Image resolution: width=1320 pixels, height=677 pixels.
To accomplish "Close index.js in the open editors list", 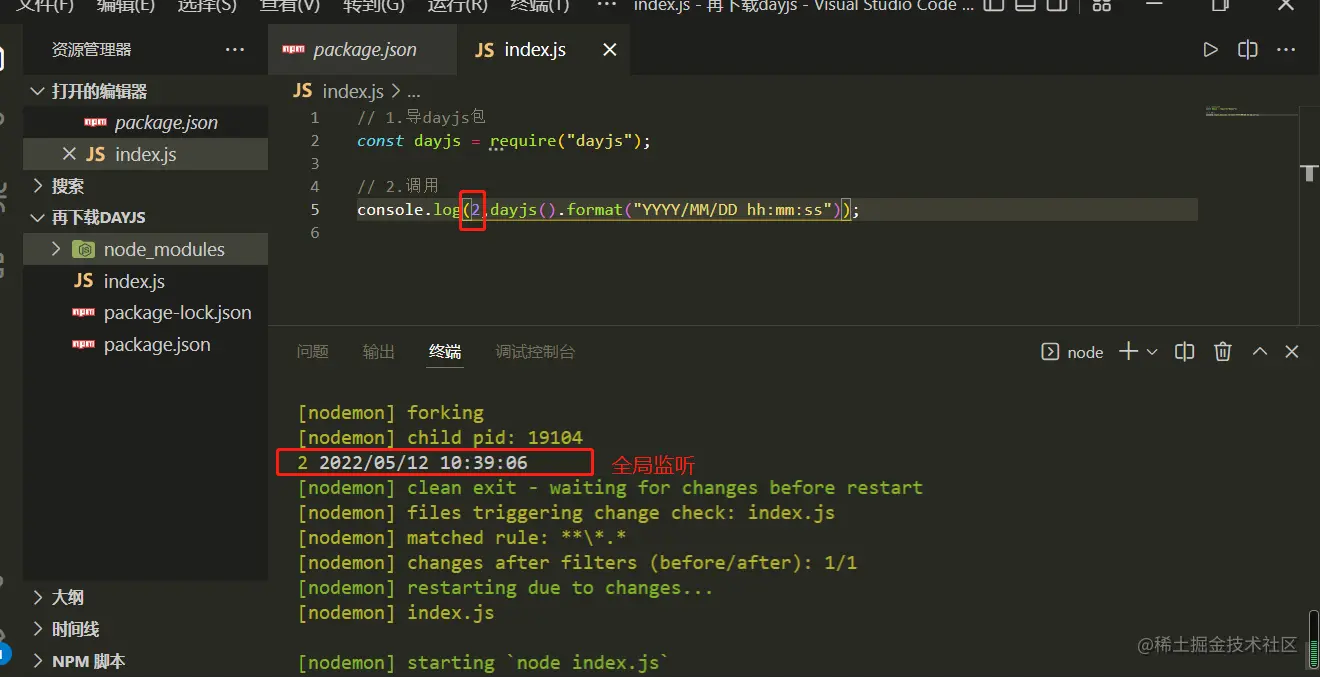I will pos(69,154).
